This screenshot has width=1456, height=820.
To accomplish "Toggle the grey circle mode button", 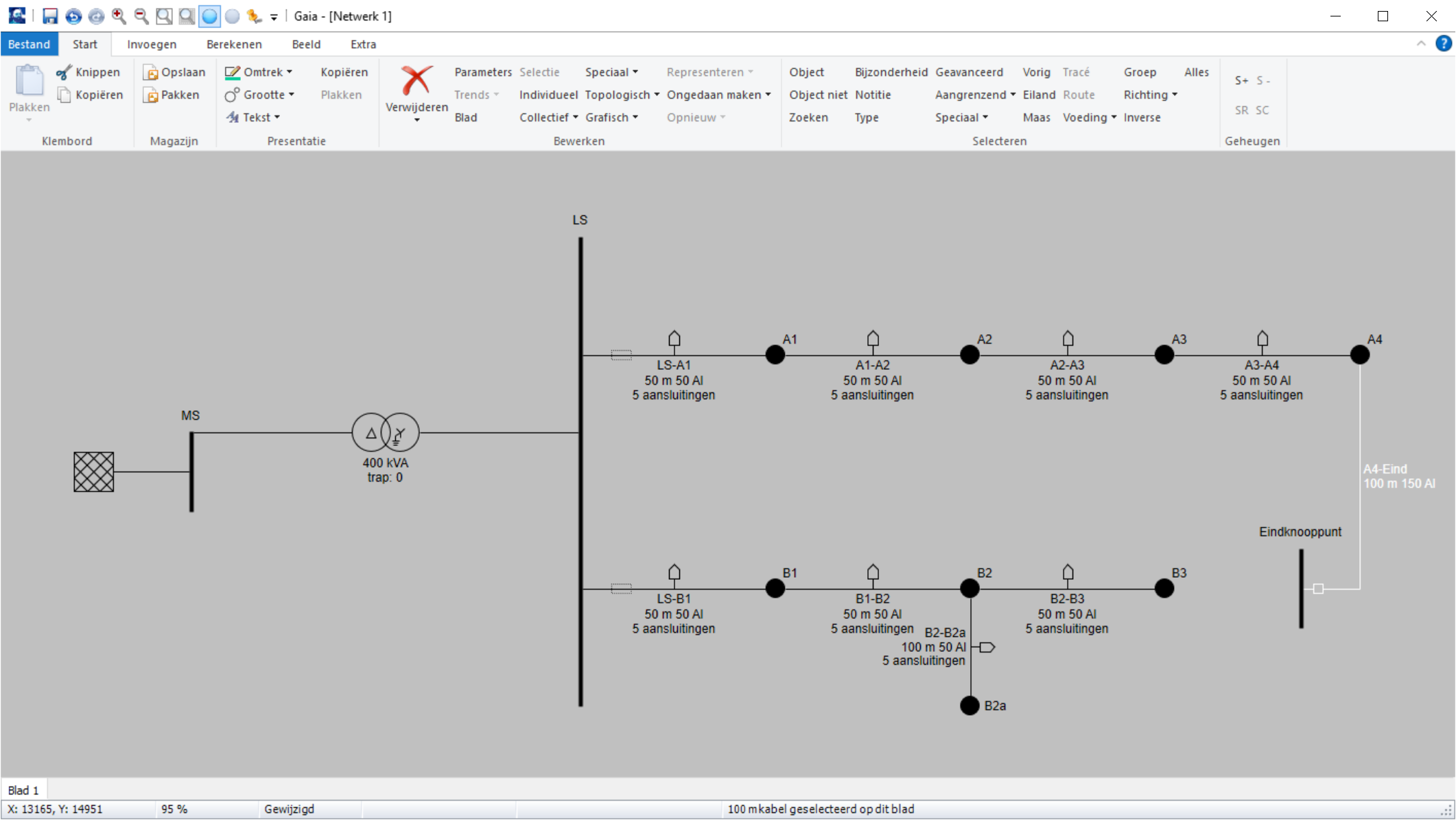I will point(232,16).
